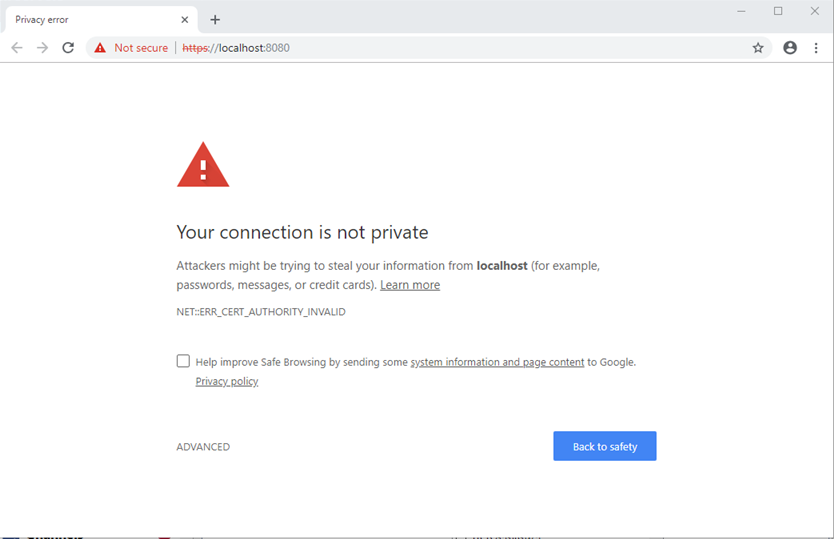Minimize the browser window

742,11
